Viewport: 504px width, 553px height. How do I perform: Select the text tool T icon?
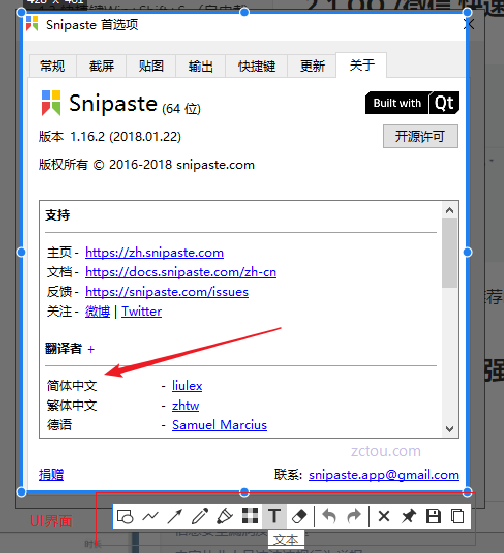coord(274,516)
